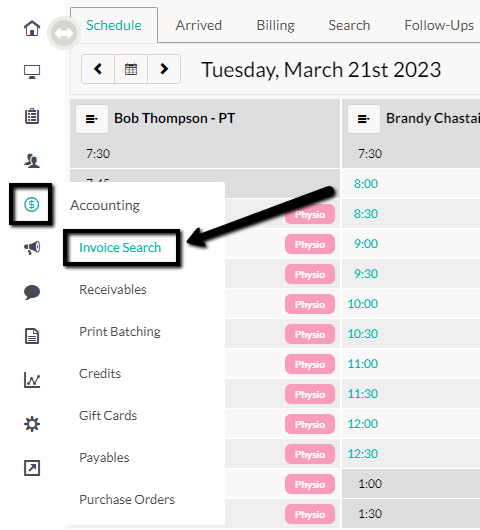Image resolution: width=480 pixels, height=530 pixels.
Task: Open the chat bubble messages icon
Action: click(32, 292)
